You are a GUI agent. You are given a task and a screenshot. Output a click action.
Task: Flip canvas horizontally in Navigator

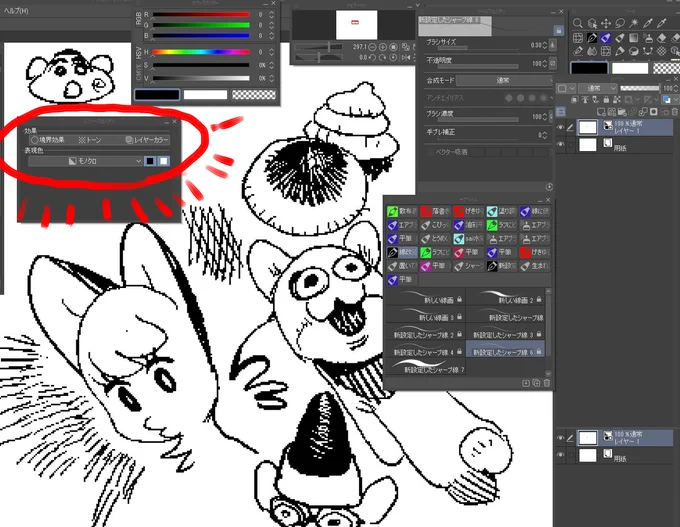(x=406, y=57)
